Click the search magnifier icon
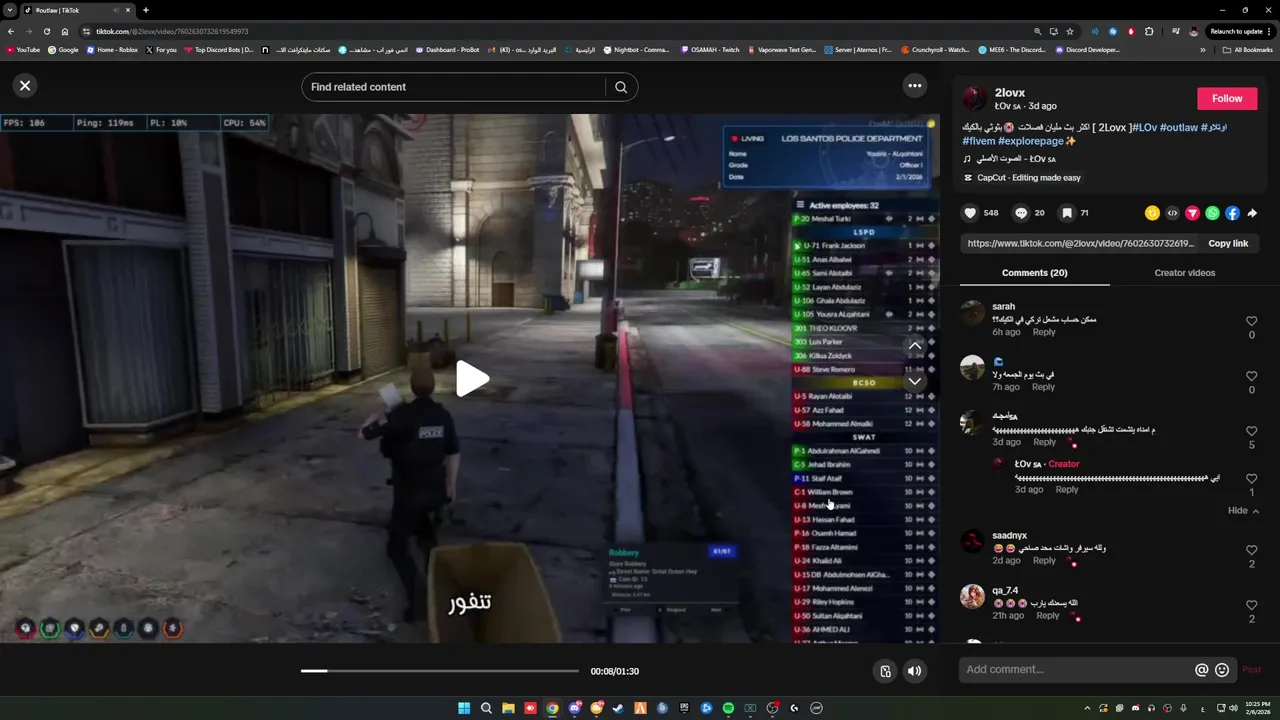Viewport: 1280px width, 720px height. pyautogui.click(x=621, y=87)
